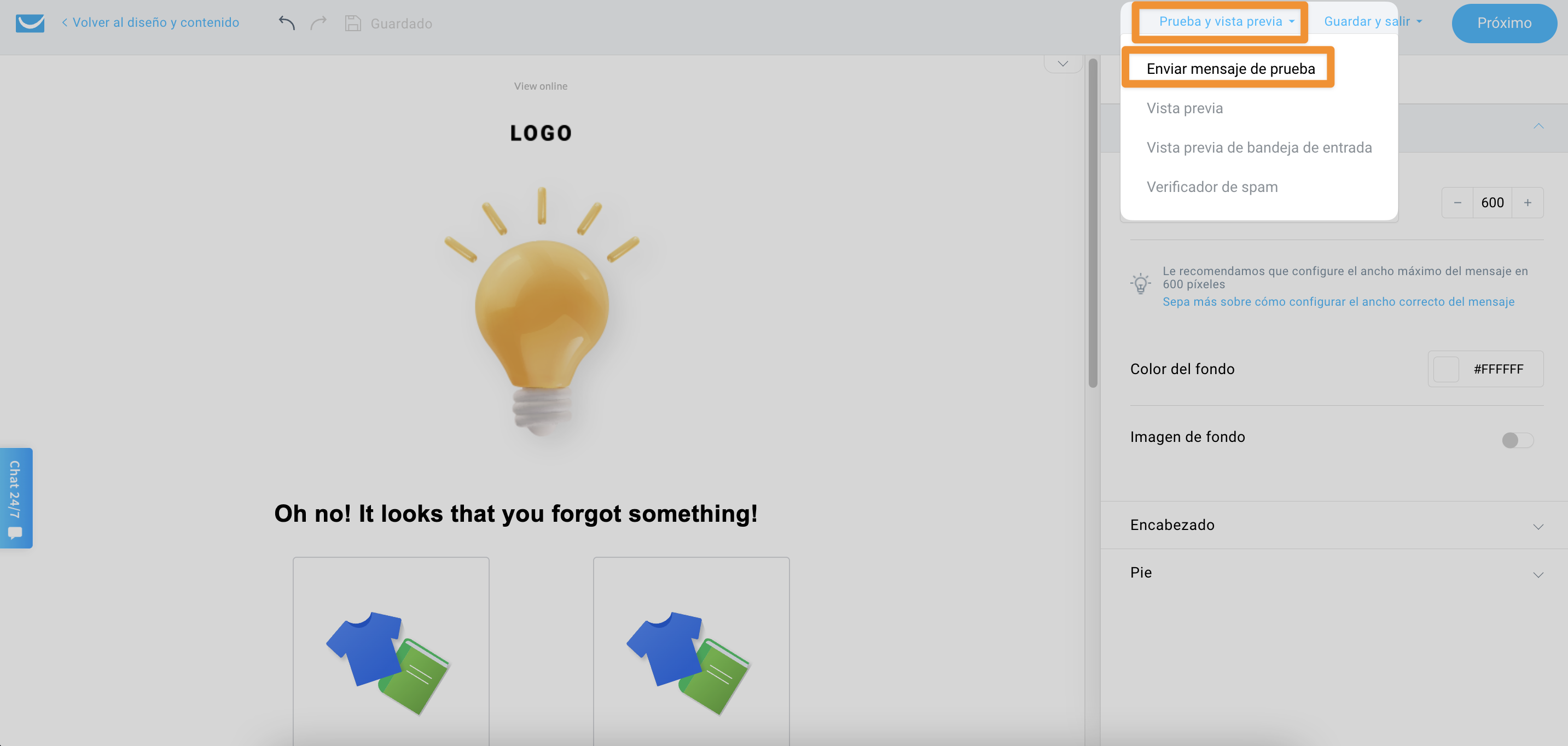
Task: Open Vista previa de bandeja de entrada
Action: tap(1259, 148)
